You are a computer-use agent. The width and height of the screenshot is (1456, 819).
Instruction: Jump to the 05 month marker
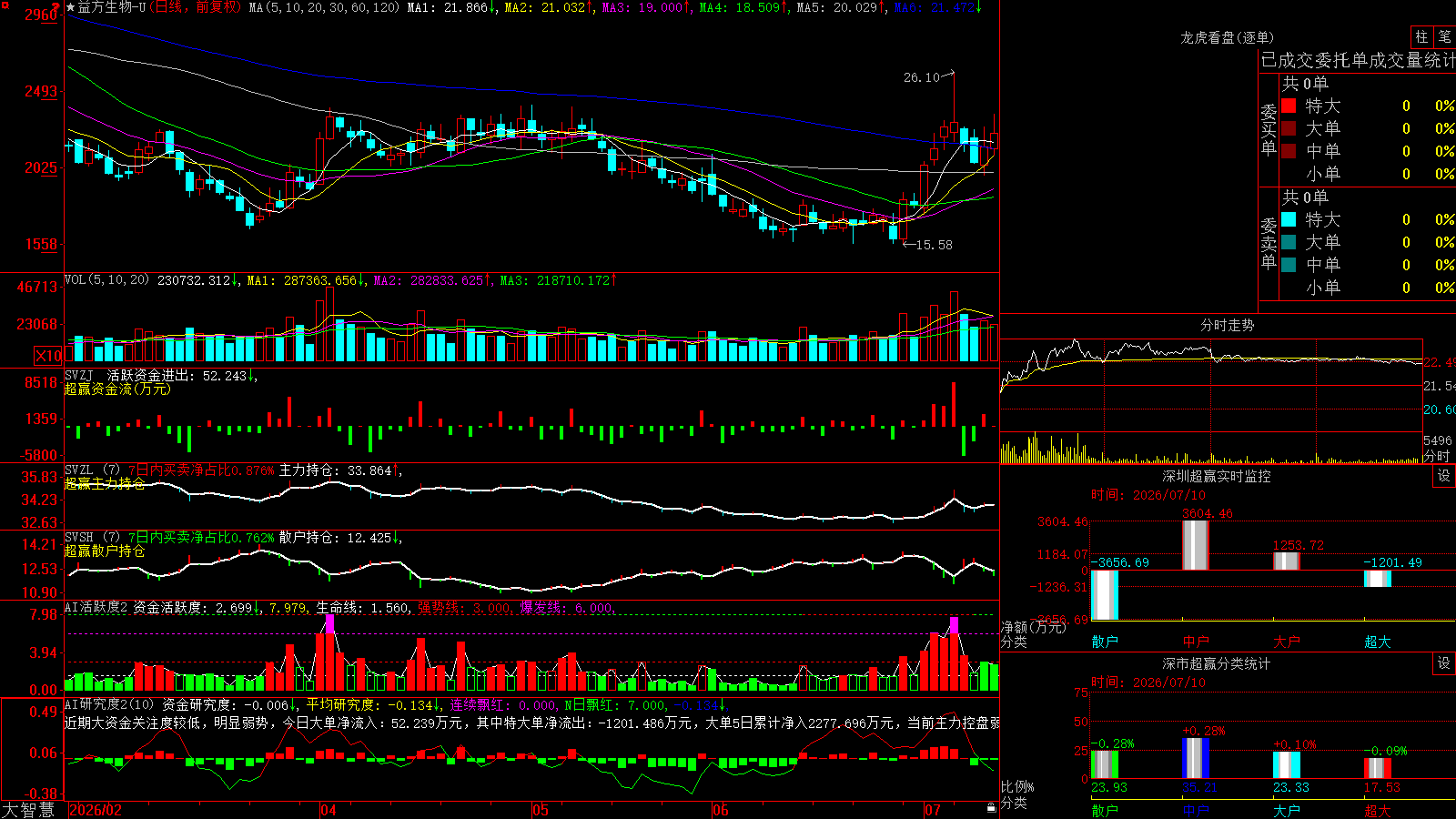coord(541,810)
